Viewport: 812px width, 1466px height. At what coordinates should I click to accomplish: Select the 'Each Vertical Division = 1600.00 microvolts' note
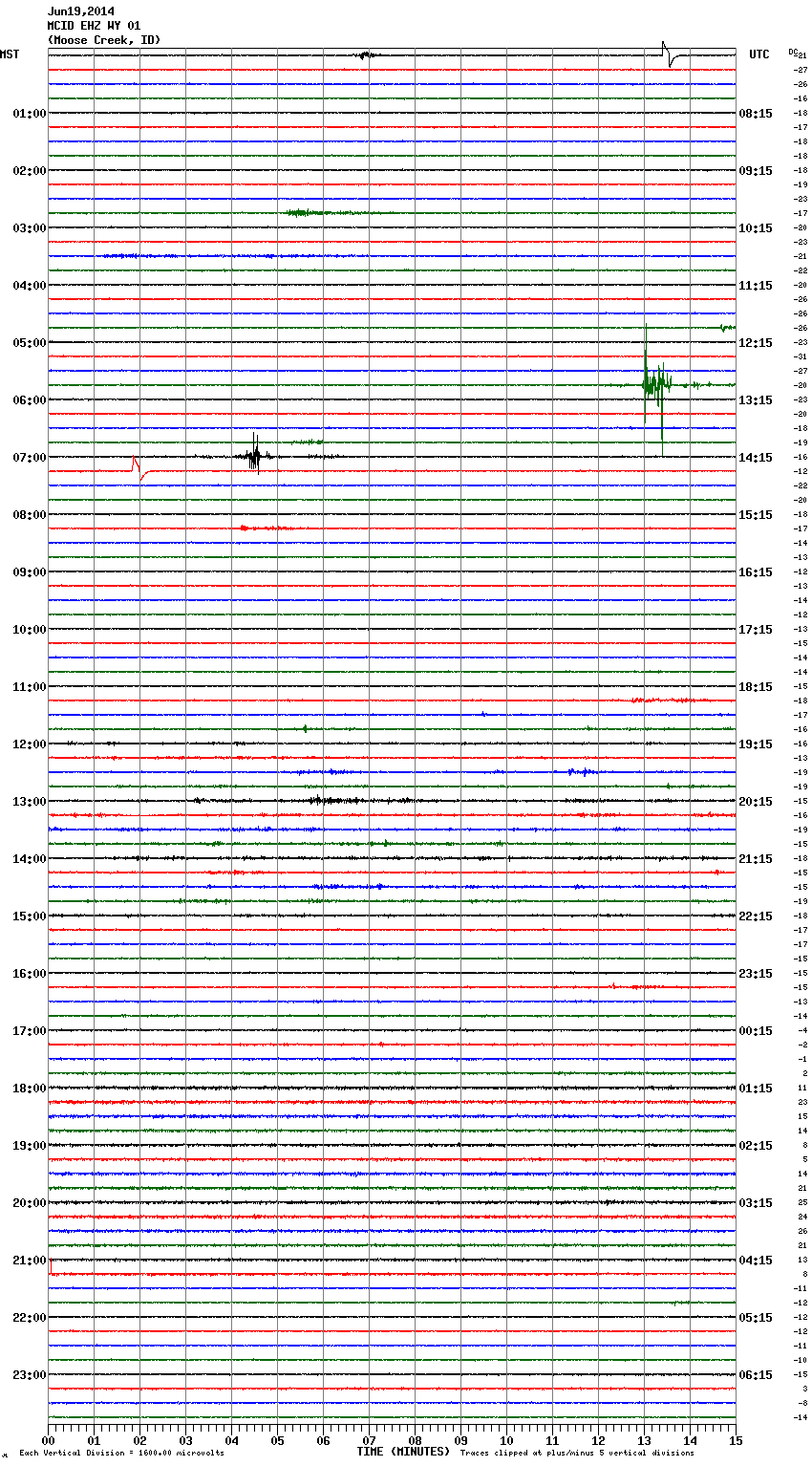121,1454
